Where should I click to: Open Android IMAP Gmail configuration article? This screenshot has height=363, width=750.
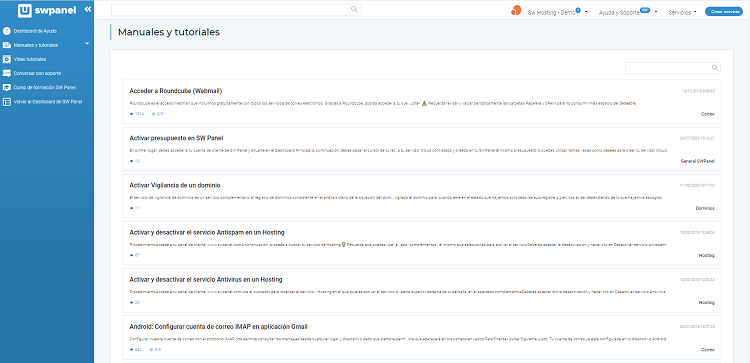tap(219, 327)
